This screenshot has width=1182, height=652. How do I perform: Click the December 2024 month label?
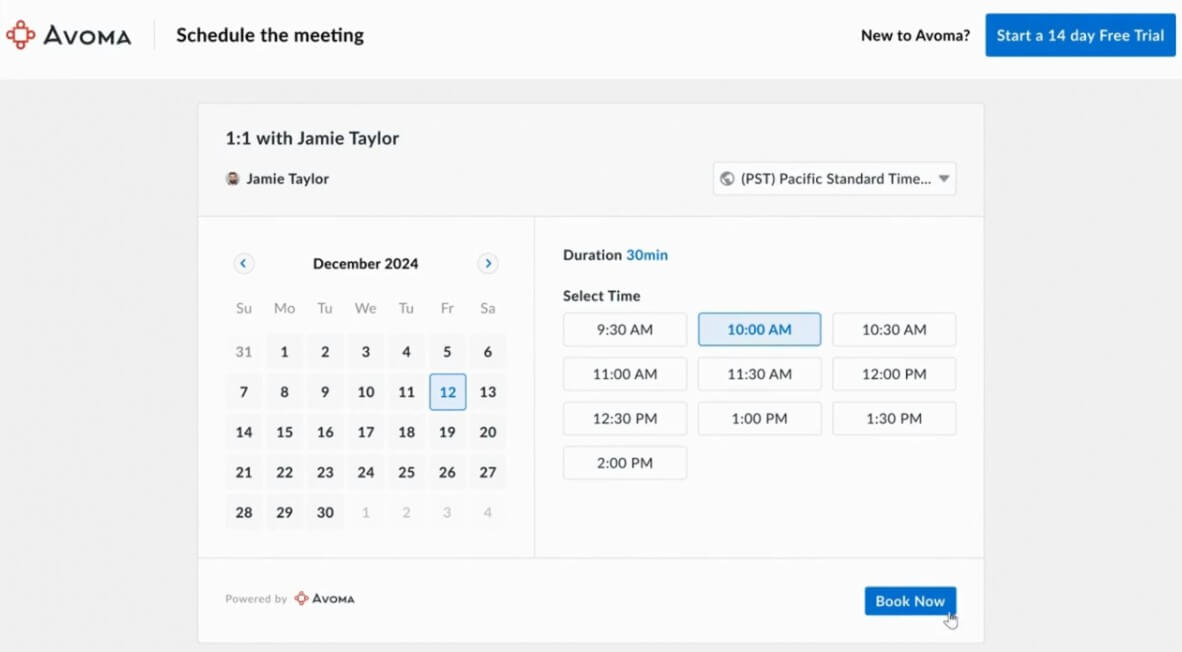point(366,264)
